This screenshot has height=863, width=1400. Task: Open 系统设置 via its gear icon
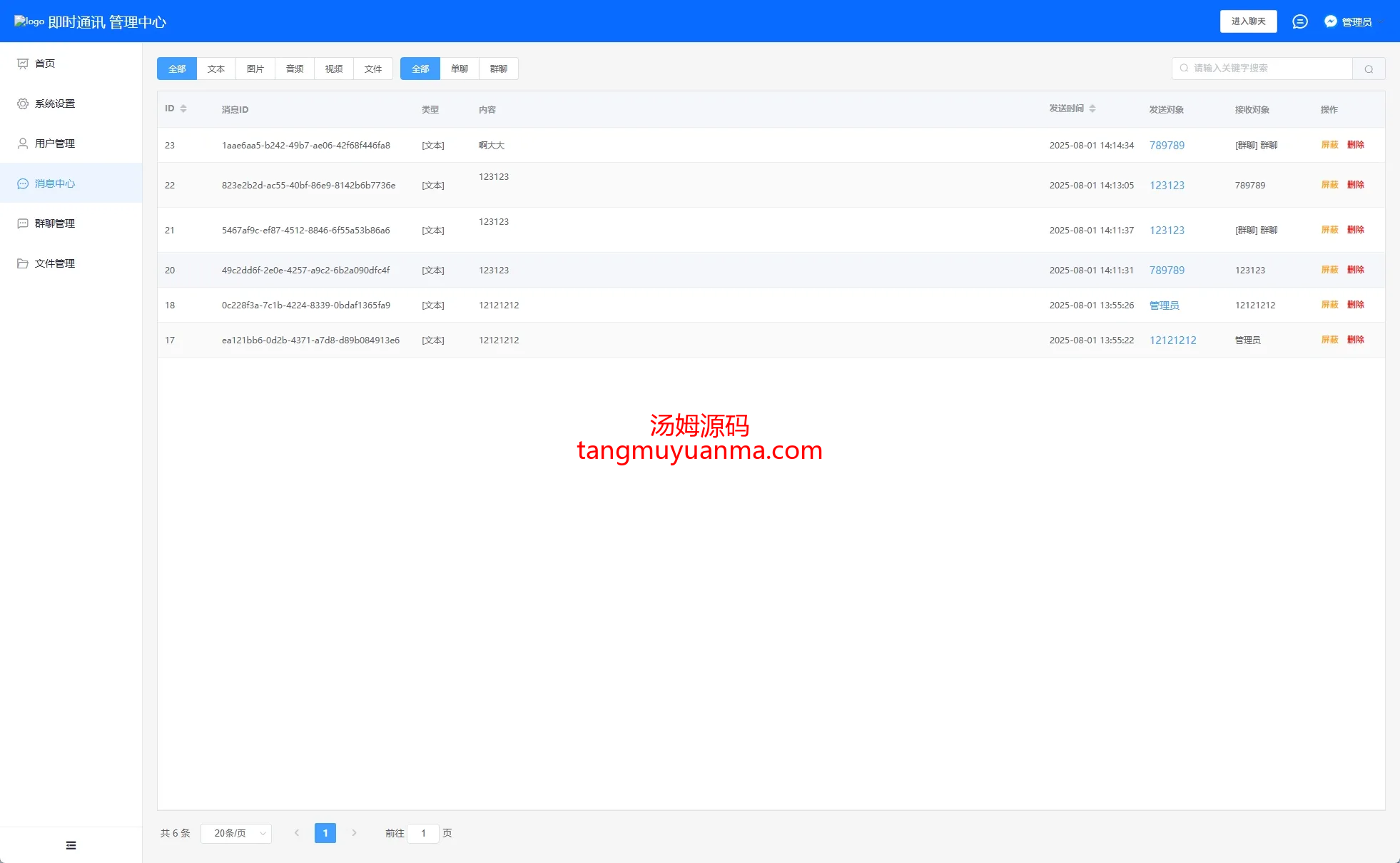23,104
